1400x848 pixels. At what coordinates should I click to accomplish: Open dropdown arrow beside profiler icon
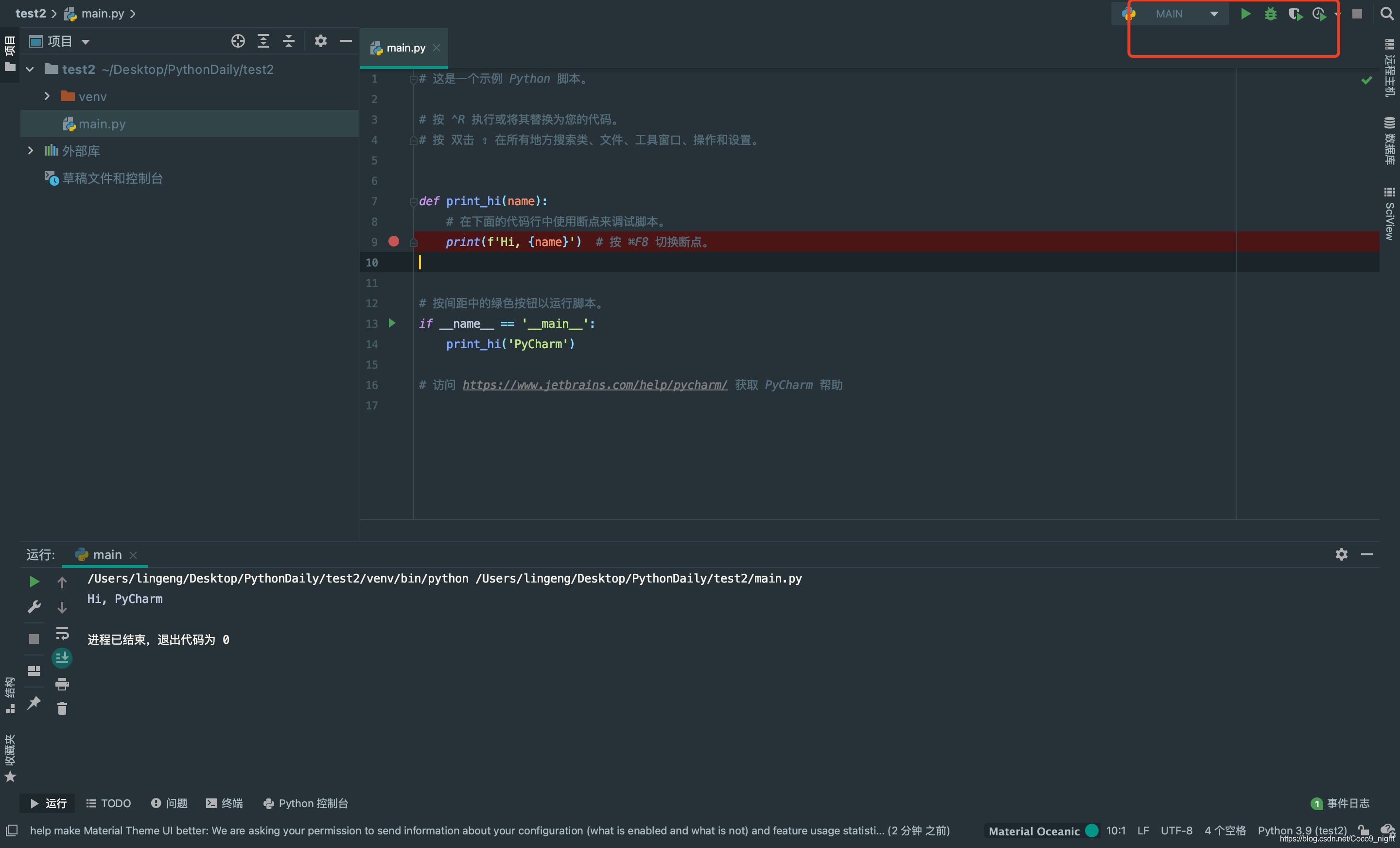click(1337, 14)
